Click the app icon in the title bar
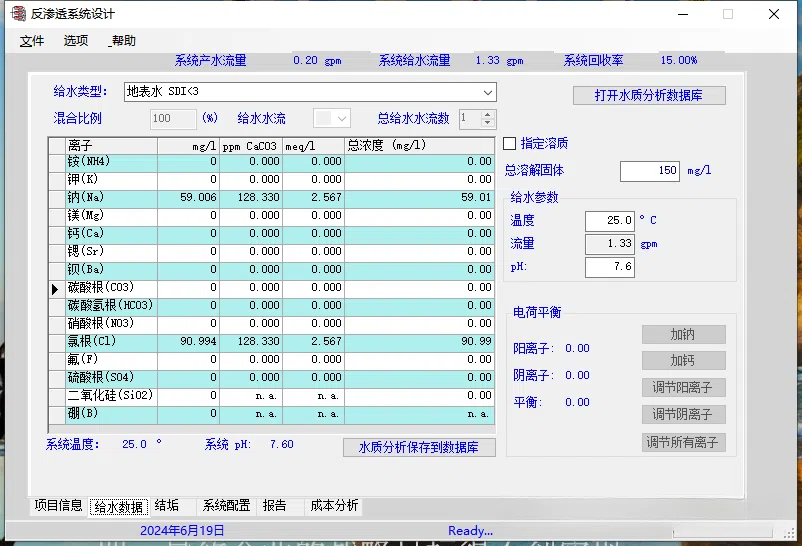The width and height of the screenshot is (802, 546). (x=18, y=13)
